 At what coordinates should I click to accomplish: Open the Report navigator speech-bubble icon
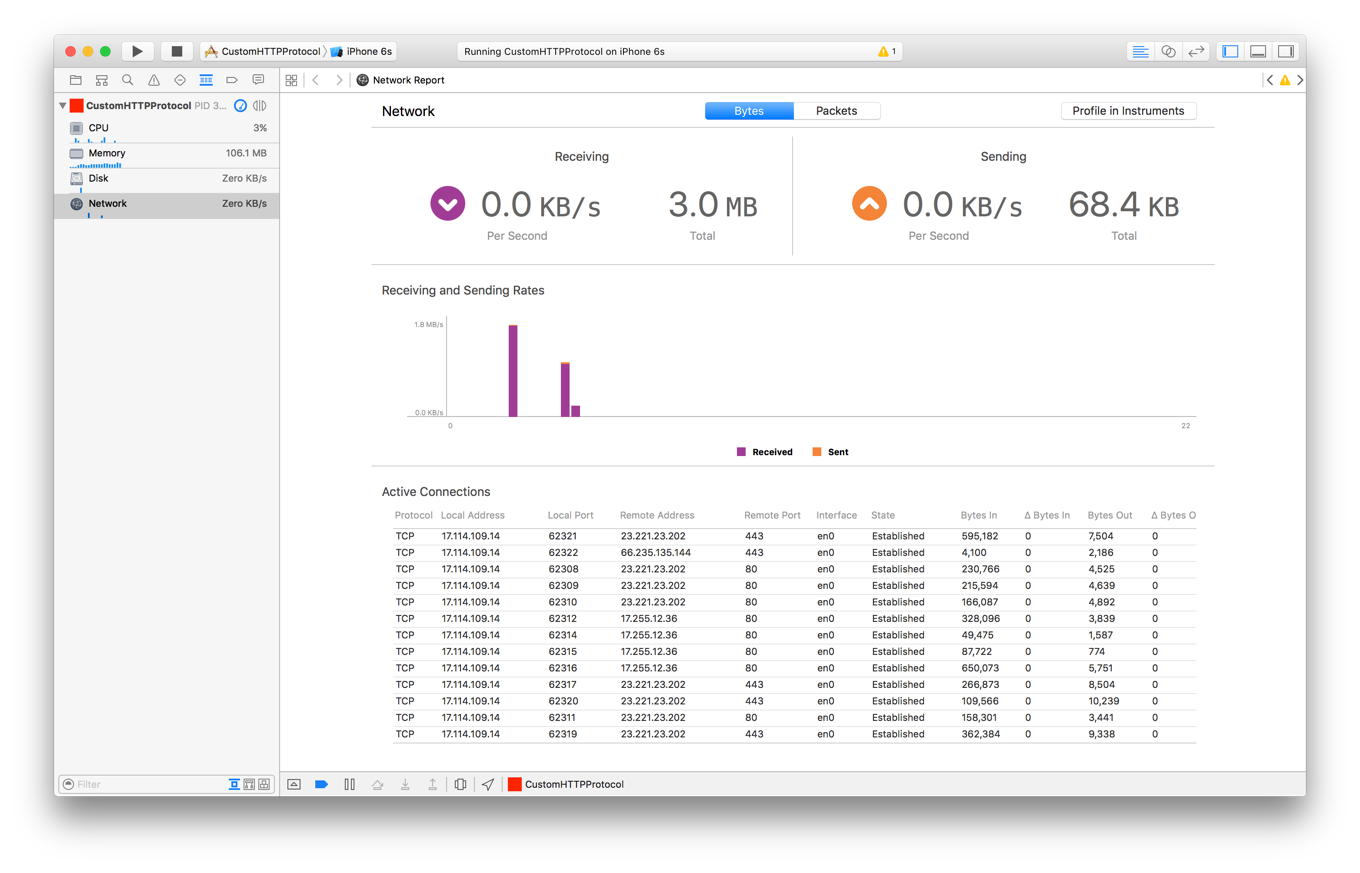click(259, 80)
